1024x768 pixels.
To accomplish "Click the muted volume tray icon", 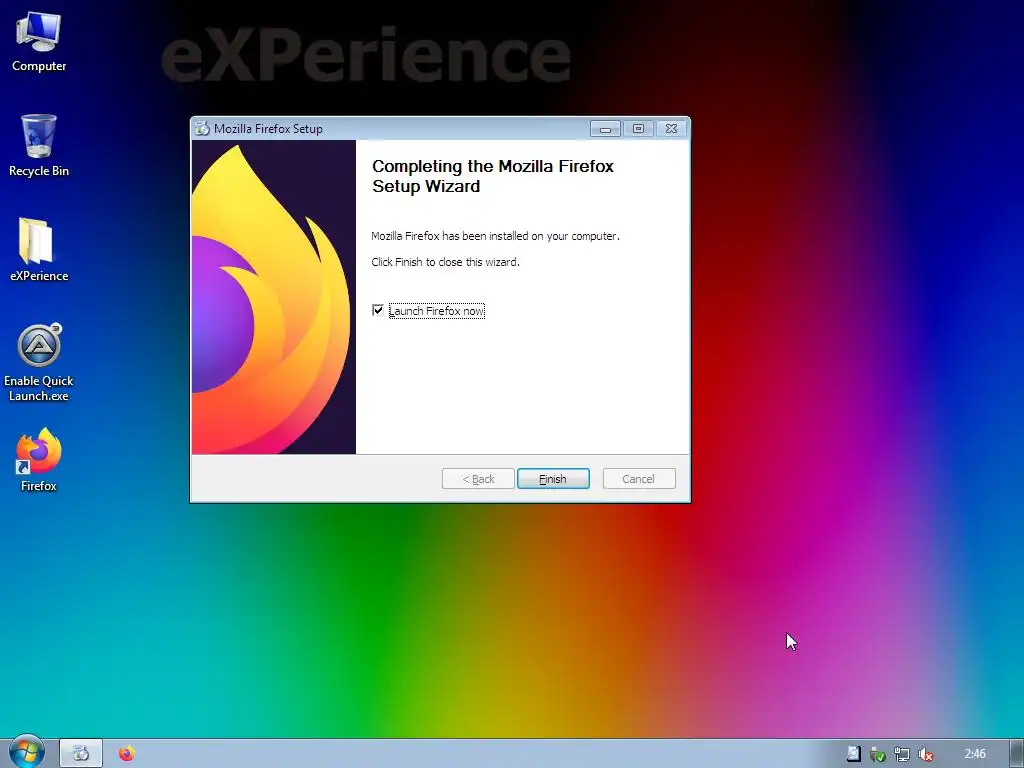I will pyautogui.click(x=925, y=754).
